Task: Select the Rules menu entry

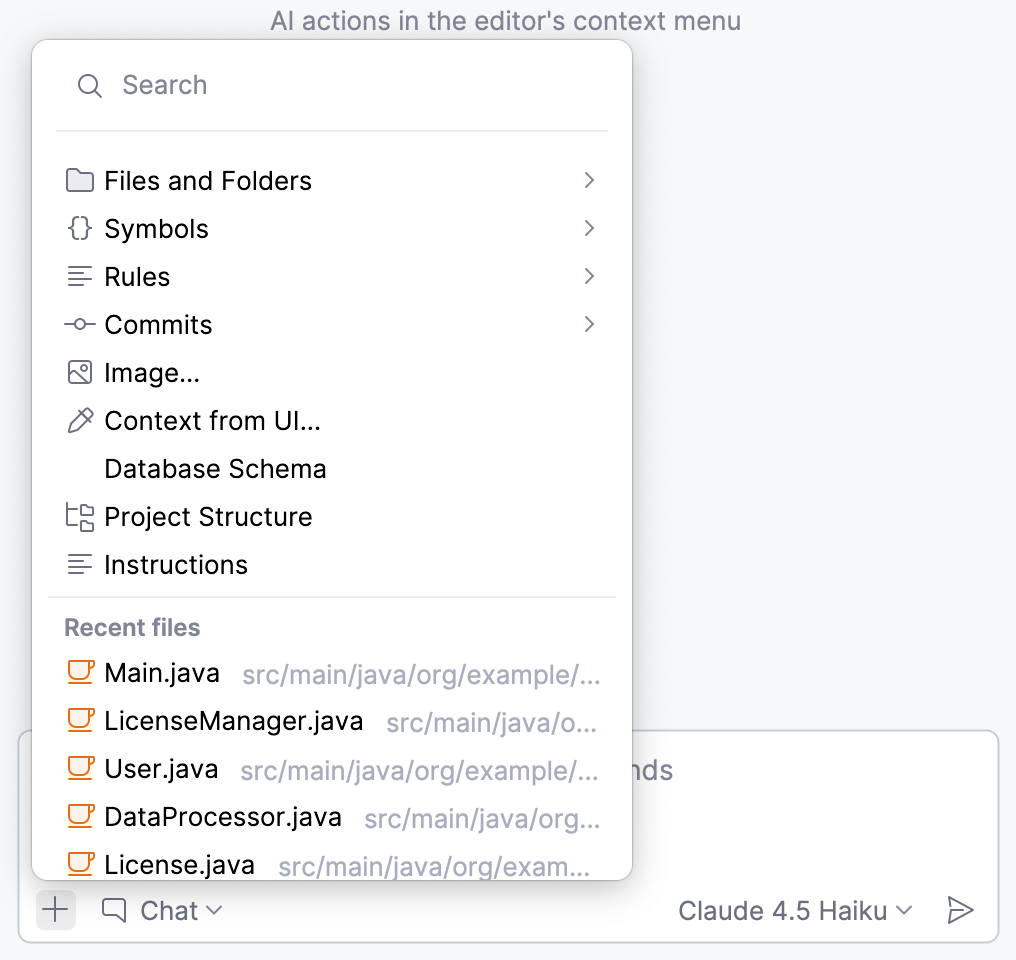Action: (x=137, y=277)
